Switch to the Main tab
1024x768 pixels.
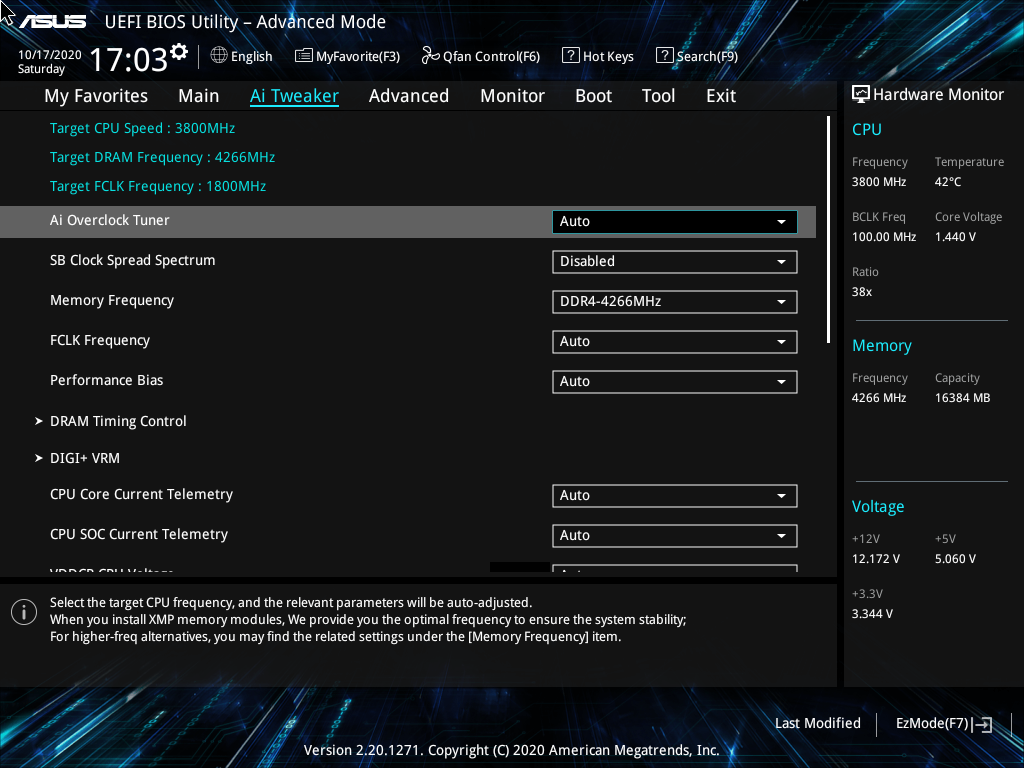click(199, 96)
